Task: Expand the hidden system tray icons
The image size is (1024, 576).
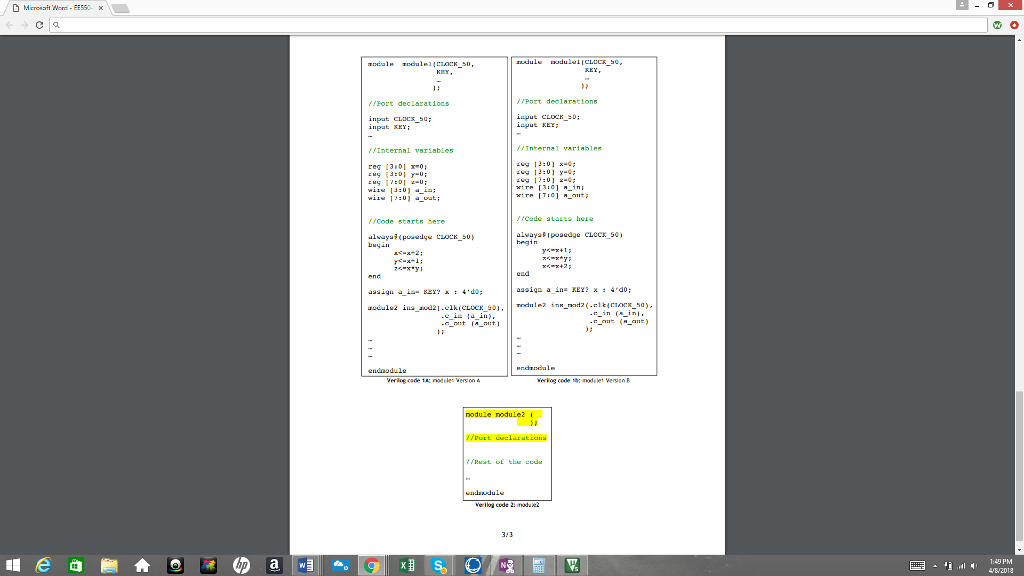Action: coord(934,565)
